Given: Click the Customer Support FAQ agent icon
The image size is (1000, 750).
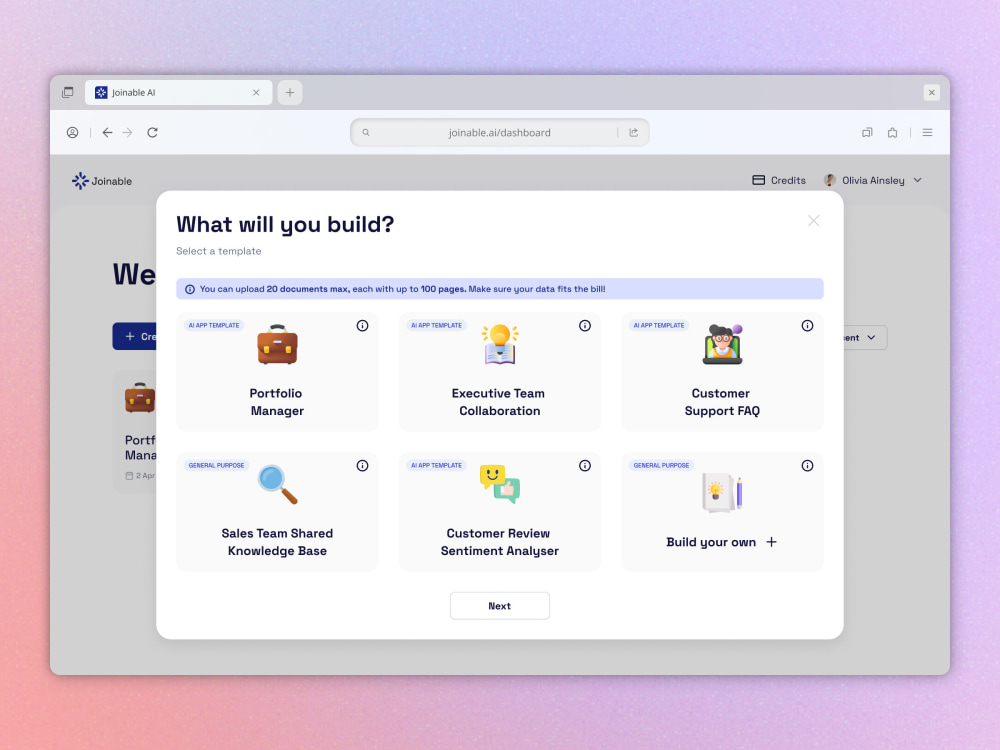Looking at the screenshot, I should coord(723,344).
